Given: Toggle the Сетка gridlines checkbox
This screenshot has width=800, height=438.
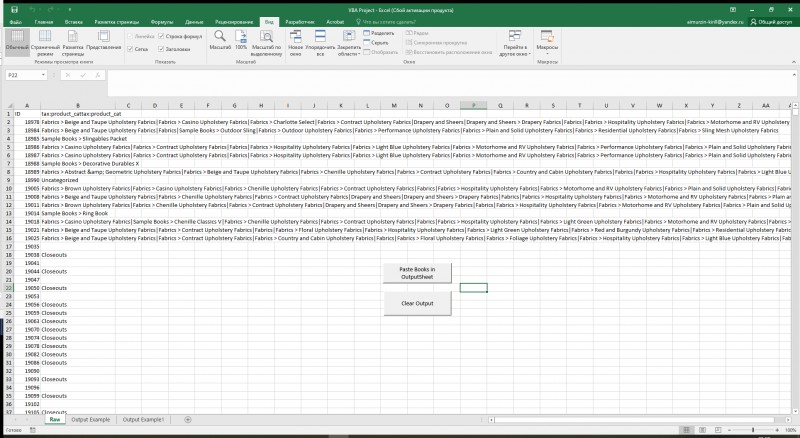Looking at the screenshot, I should point(131,49).
